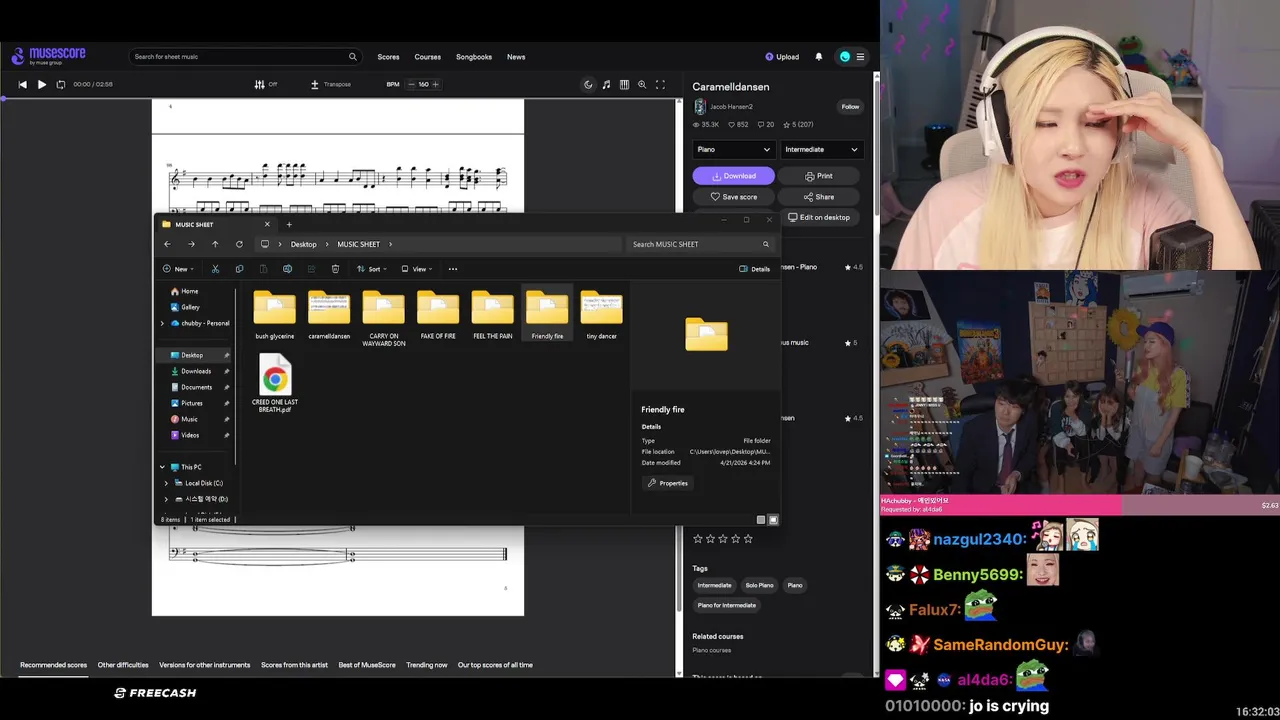
Task: Click the score zoom magnifier icon
Action: coord(642,84)
